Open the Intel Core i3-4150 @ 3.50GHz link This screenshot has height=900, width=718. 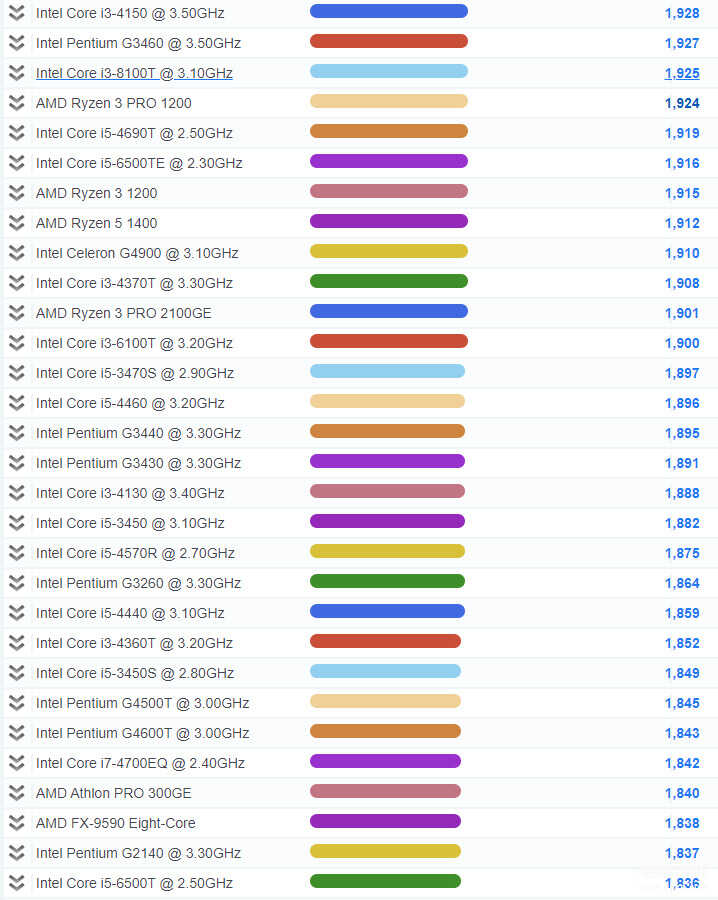pos(130,13)
